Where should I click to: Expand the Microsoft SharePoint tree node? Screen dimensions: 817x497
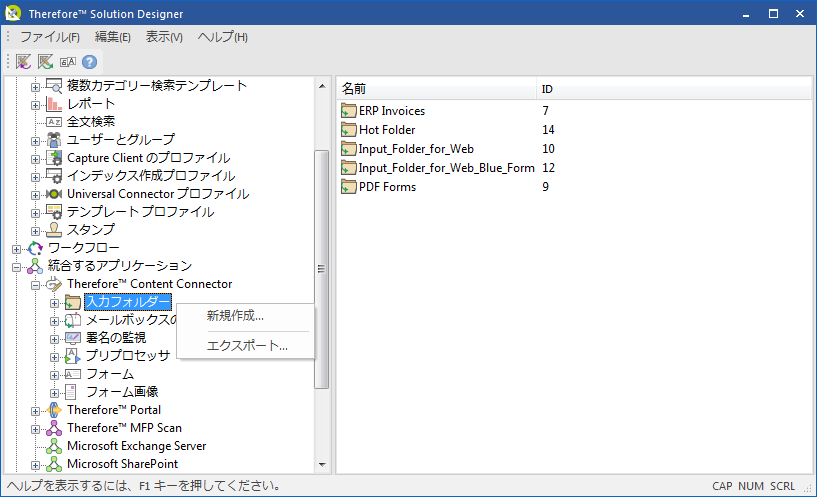[35, 465]
